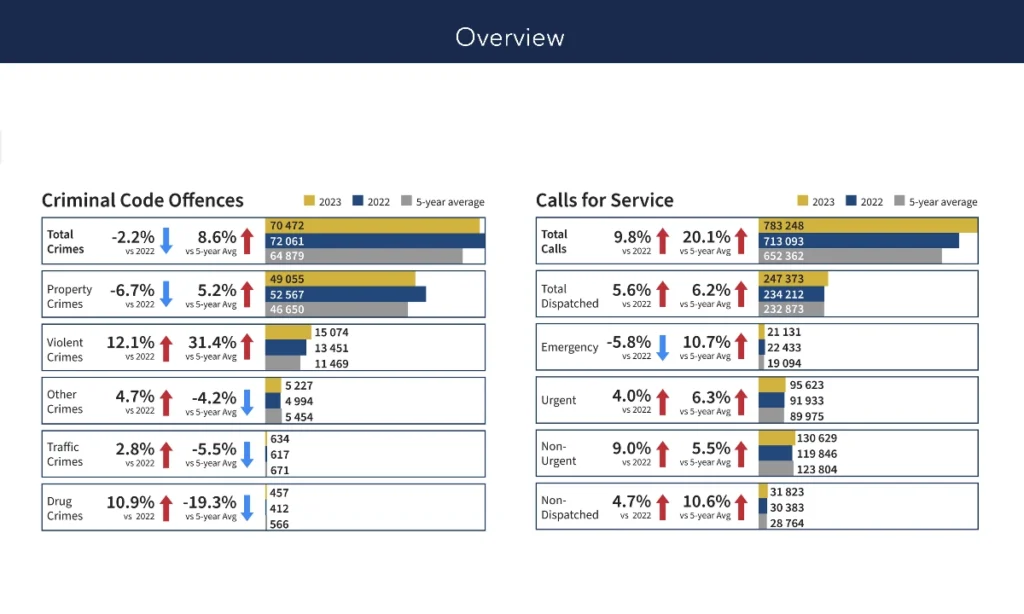Click the gray 46 650 bar for Property Crimes
This screenshot has width=1024, height=614.
click(336, 310)
